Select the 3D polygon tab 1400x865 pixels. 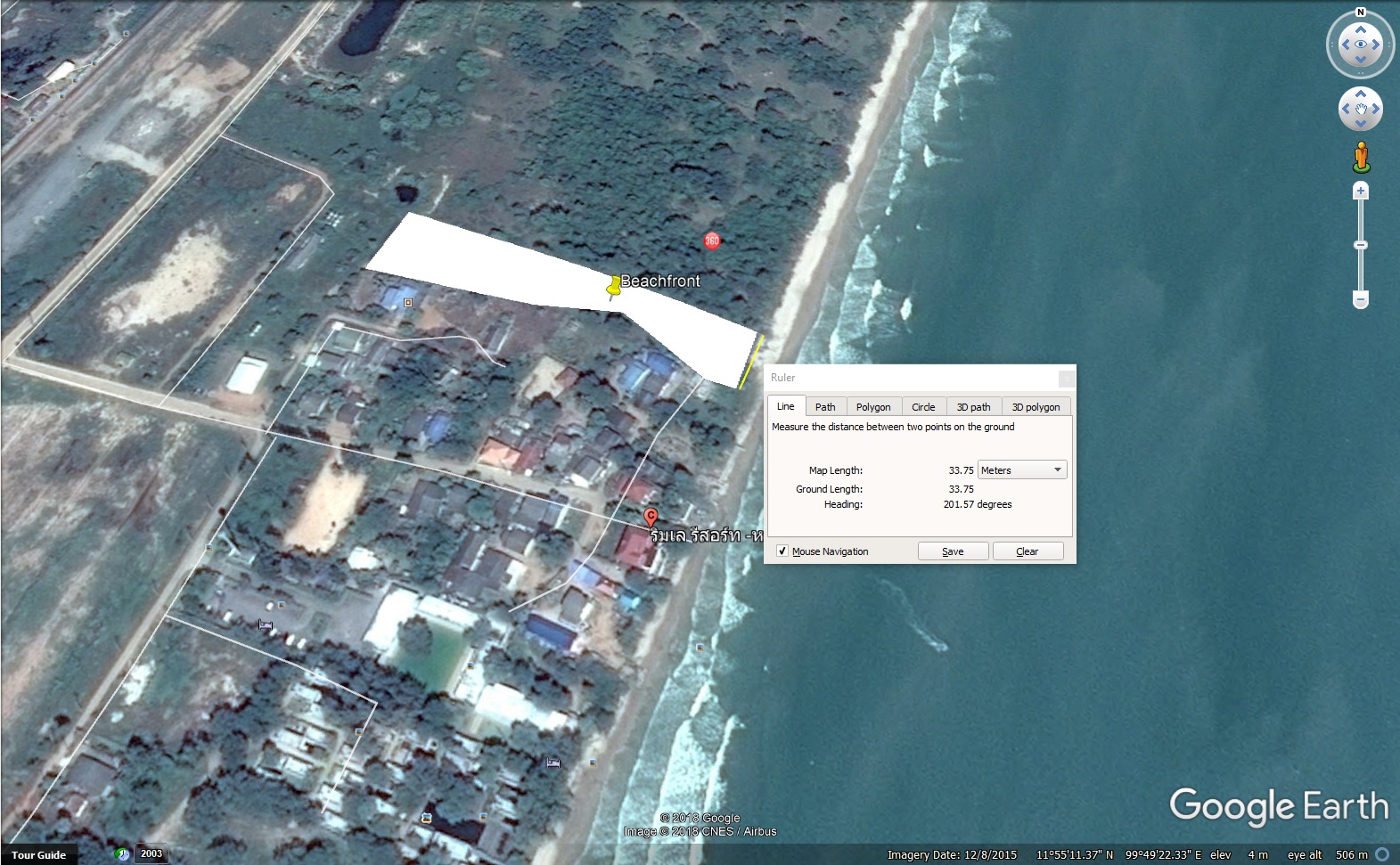point(1036,407)
